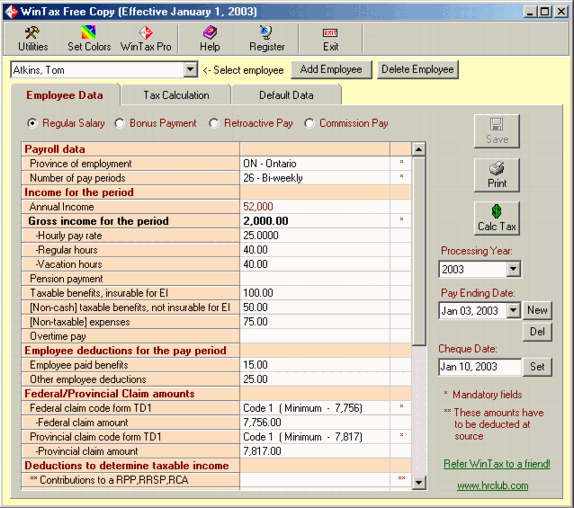Image resolution: width=574 pixels, height=508 pixels.
Task: Click Non-cash taxable benefits value 50.00
Action: point(315,307)
